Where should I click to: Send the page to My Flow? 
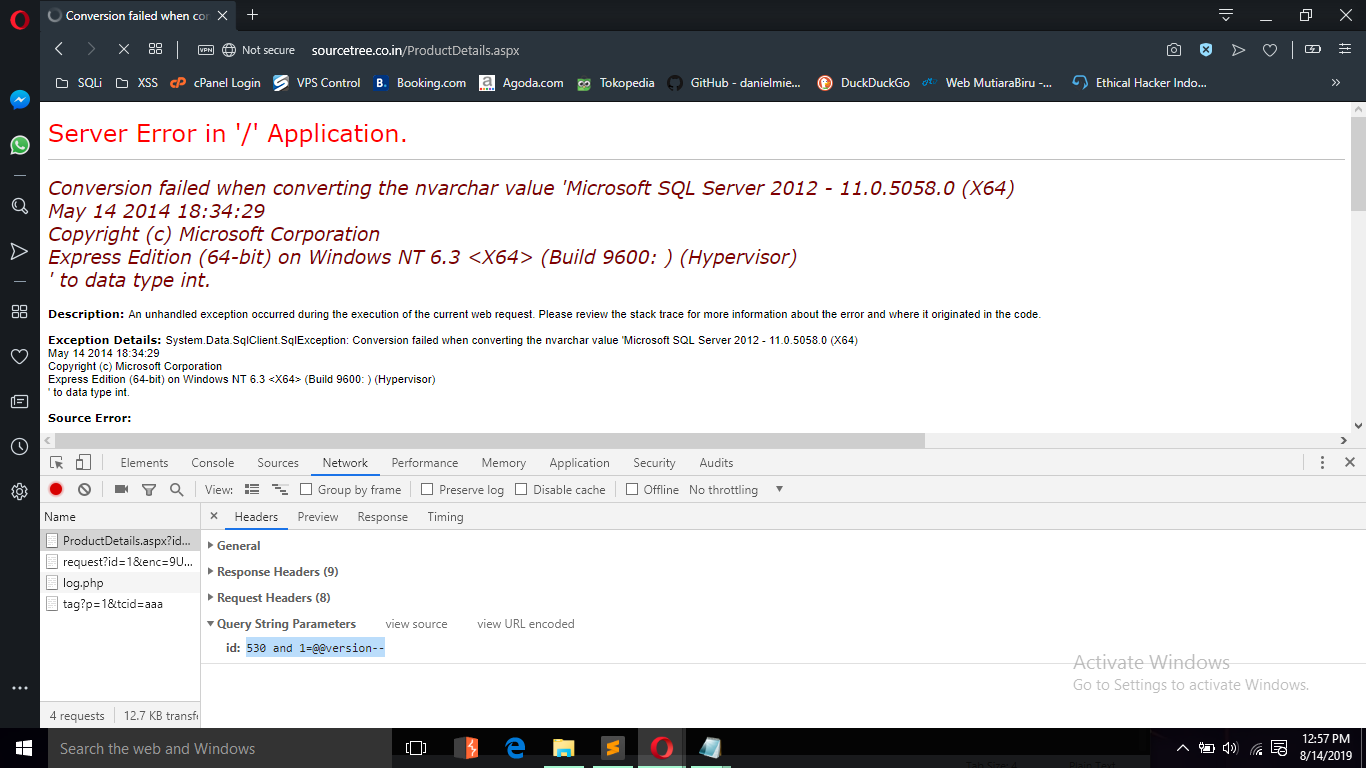(1238, 50)
